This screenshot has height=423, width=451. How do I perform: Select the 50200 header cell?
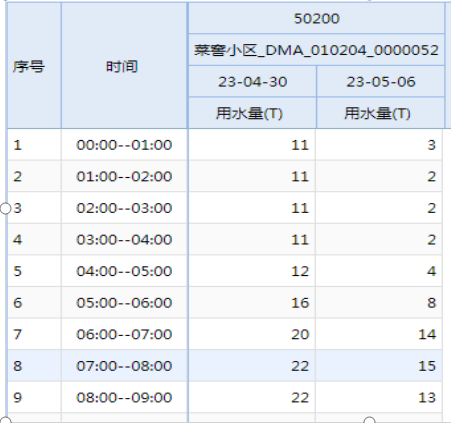pyautogui.click(x=316, y=18)
